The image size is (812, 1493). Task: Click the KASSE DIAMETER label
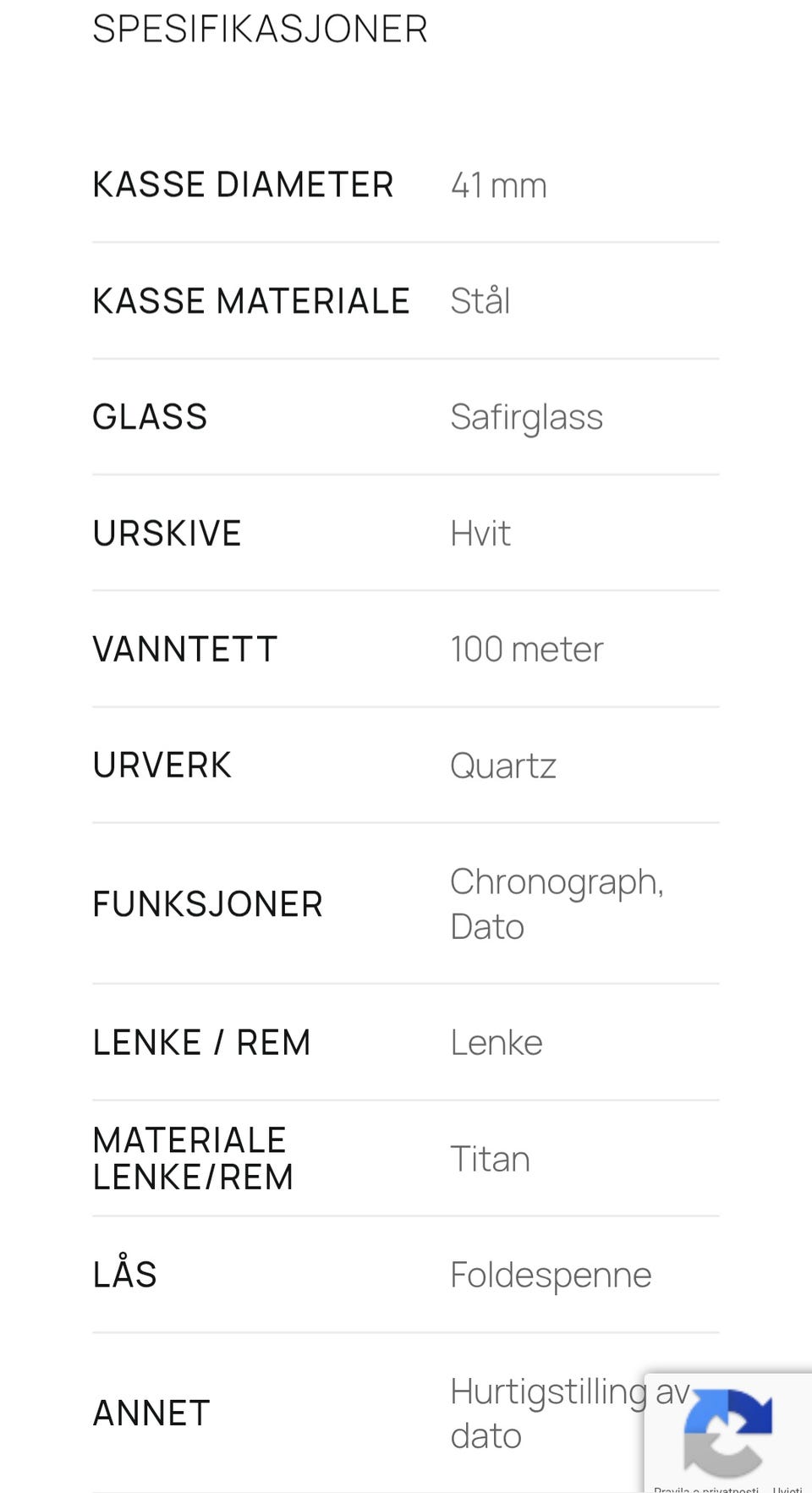(243, 184)
